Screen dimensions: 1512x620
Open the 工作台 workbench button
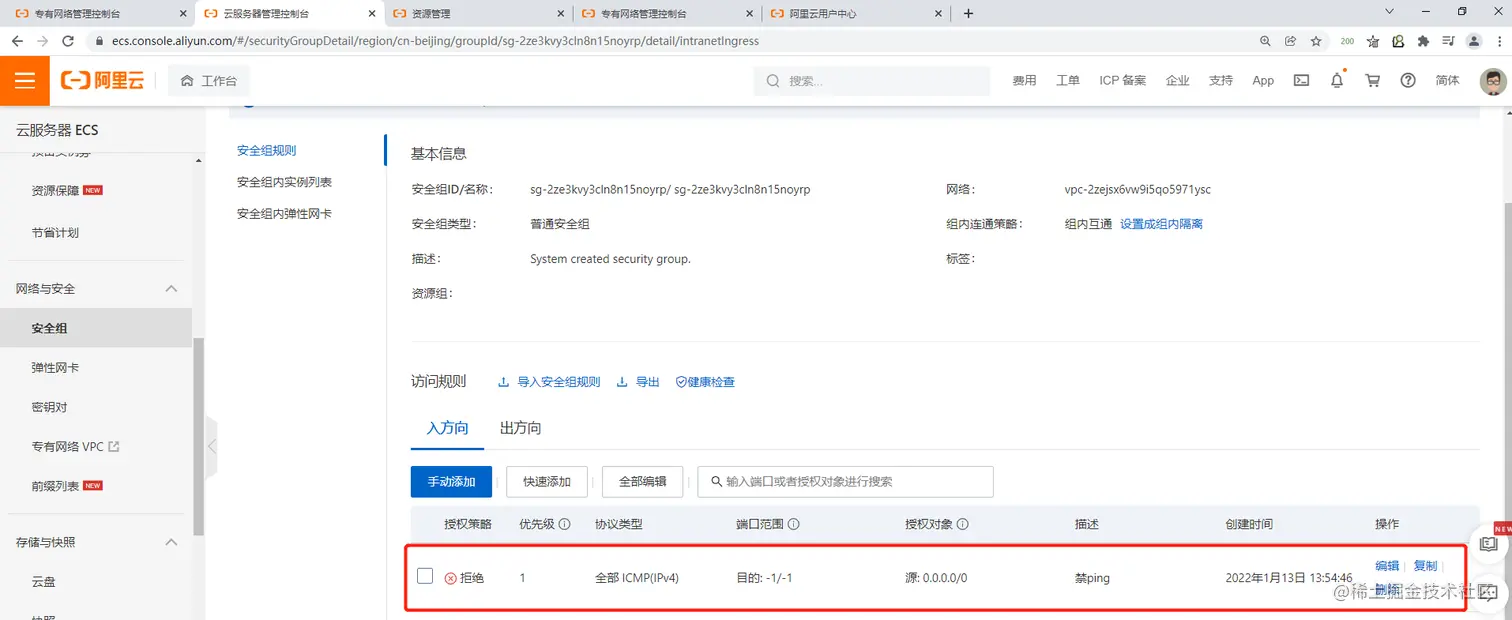click(x=209, y=81)
